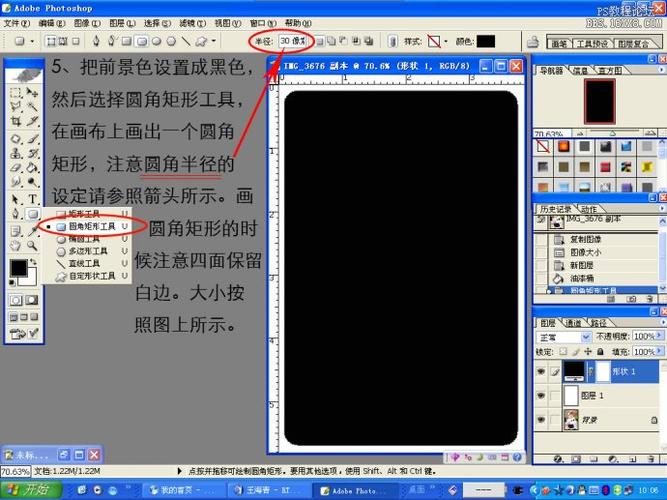Switch to 动作 tab
The image size is (667, 500).
coord(589,209)
